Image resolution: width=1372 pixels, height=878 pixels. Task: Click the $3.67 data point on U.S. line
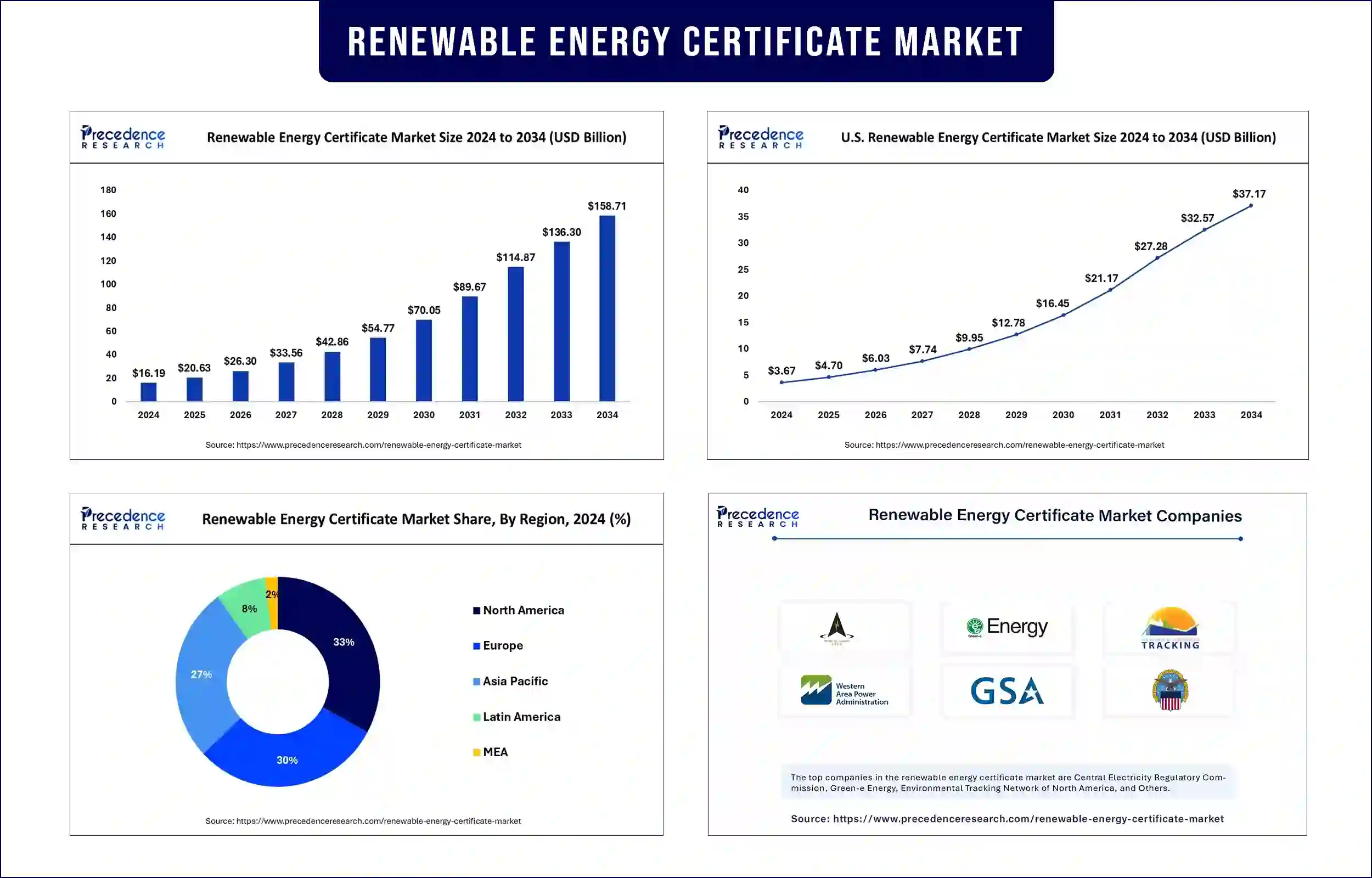781,382
